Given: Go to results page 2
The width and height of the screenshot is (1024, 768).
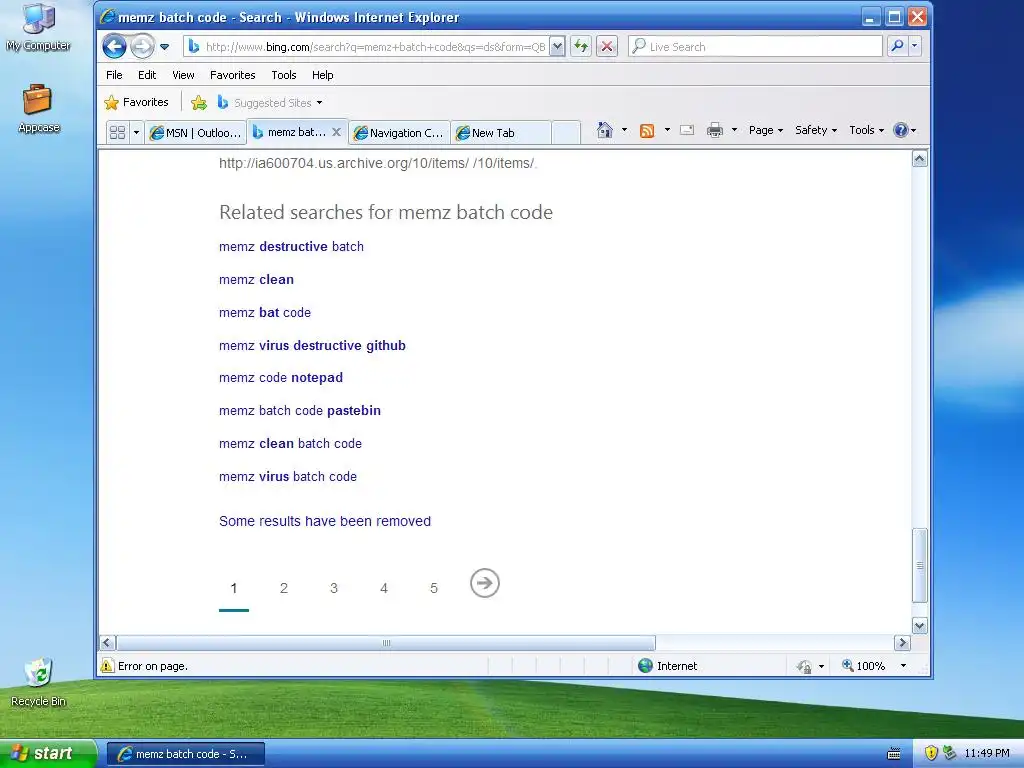Looking at the screenshot, I should point(283,588).
